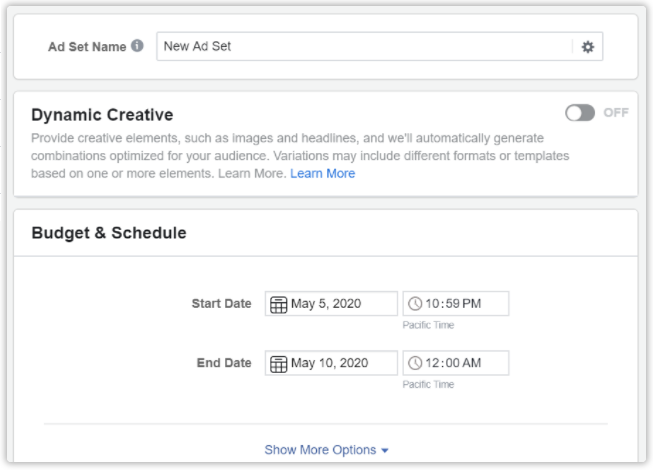Screen dimensions: 653x470
Task: Turn on the Dynamic Creative toggle
Action: tap(580, 113)
